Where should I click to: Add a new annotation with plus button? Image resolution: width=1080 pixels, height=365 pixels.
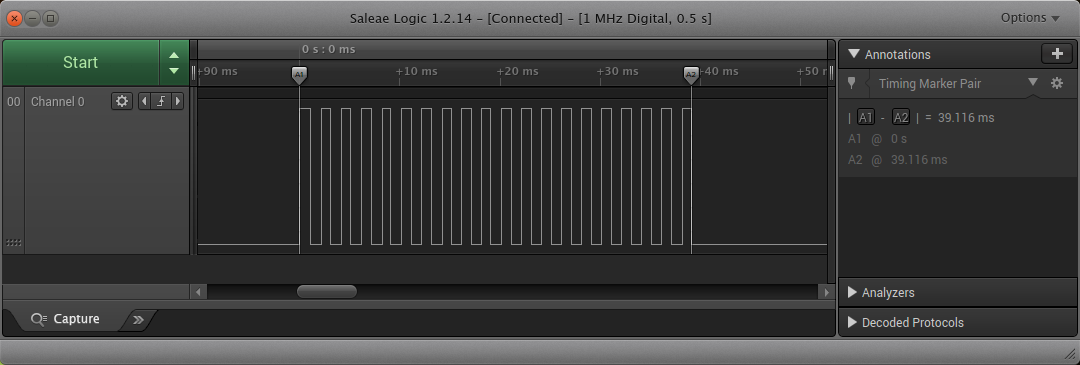[x=1057, y=54]
